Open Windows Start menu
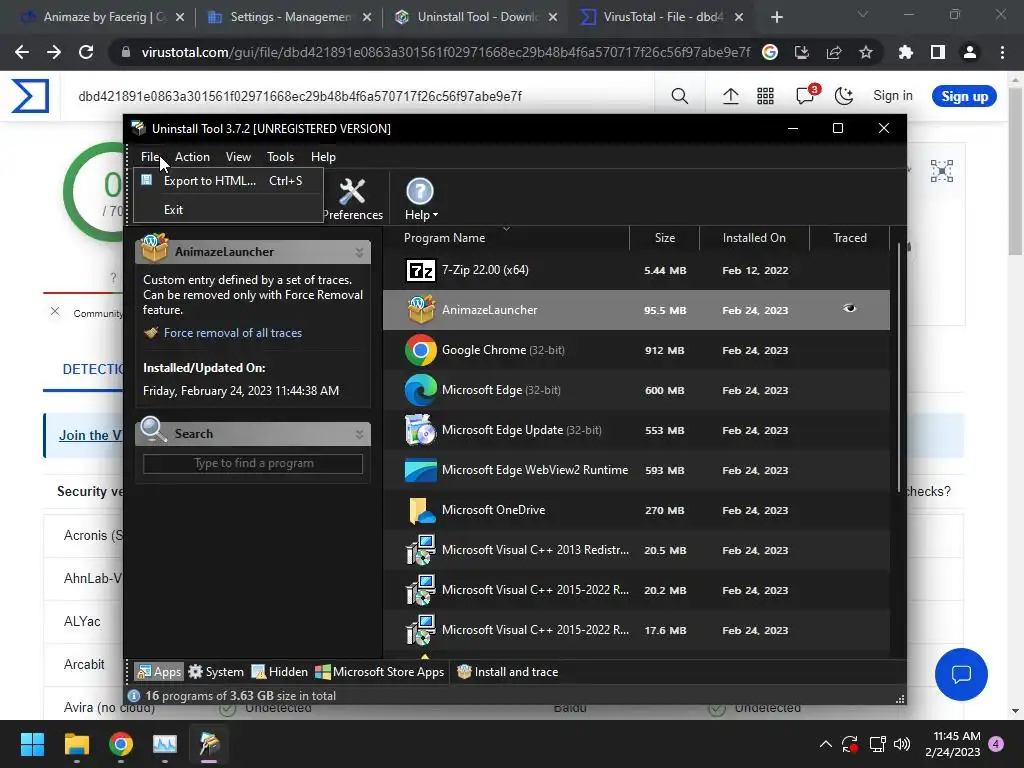Screen dimensions: 1024x768 [32, 744]
